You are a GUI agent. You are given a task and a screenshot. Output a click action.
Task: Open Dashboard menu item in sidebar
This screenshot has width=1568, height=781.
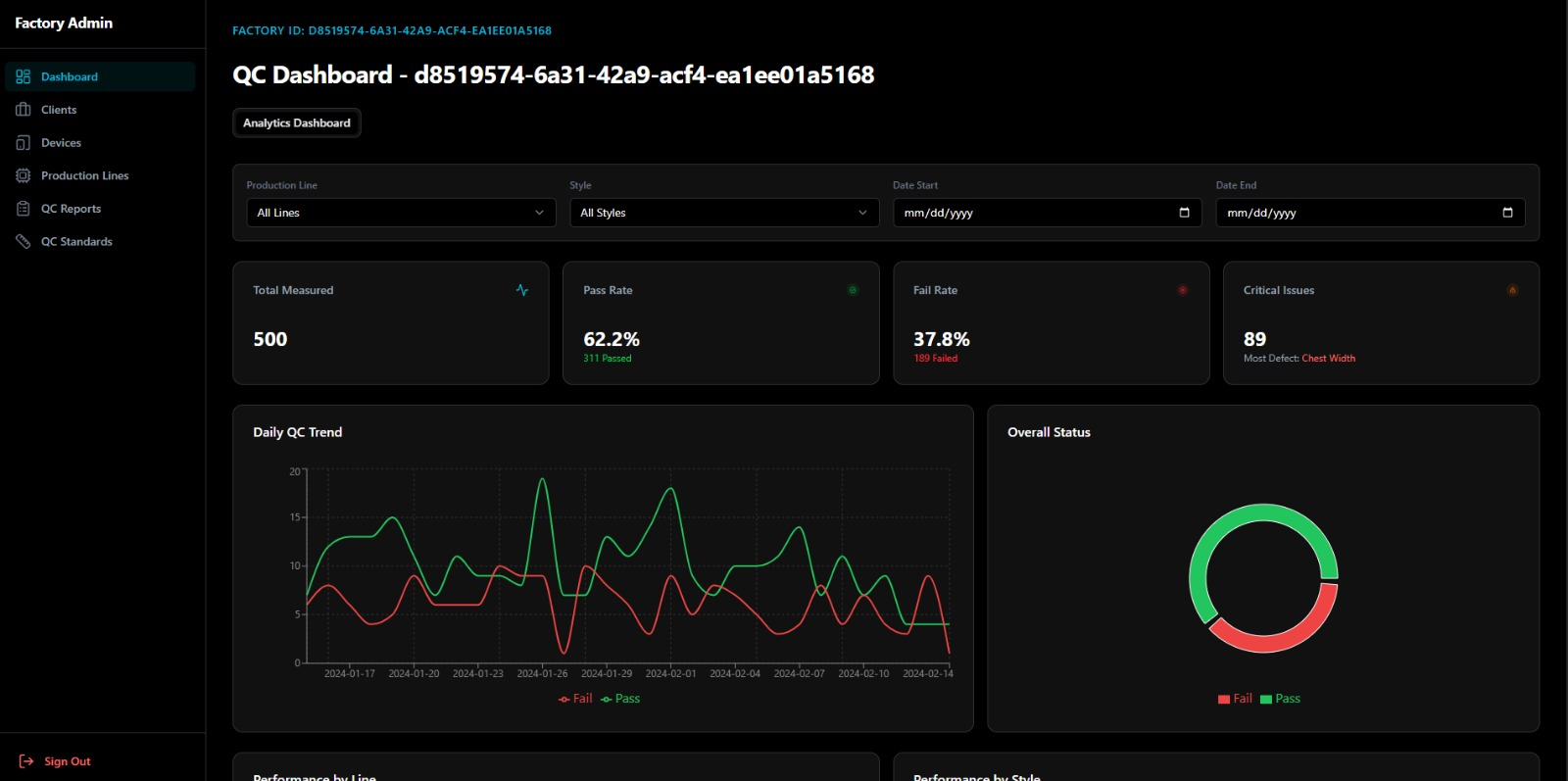pos(100,76)
